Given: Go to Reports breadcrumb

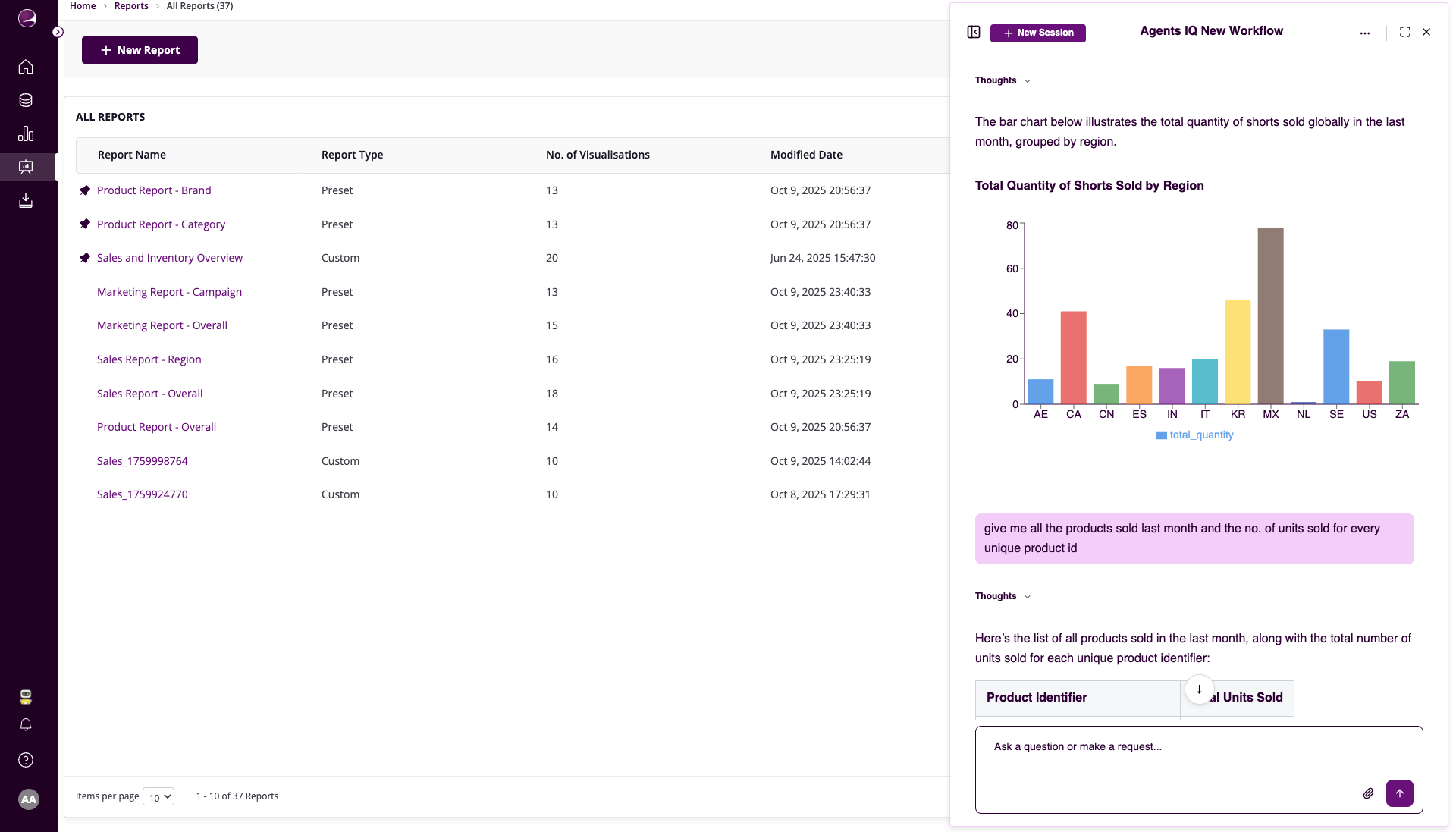Looking at the screenshot, I should pyautogui.click(x=131, y=6).
